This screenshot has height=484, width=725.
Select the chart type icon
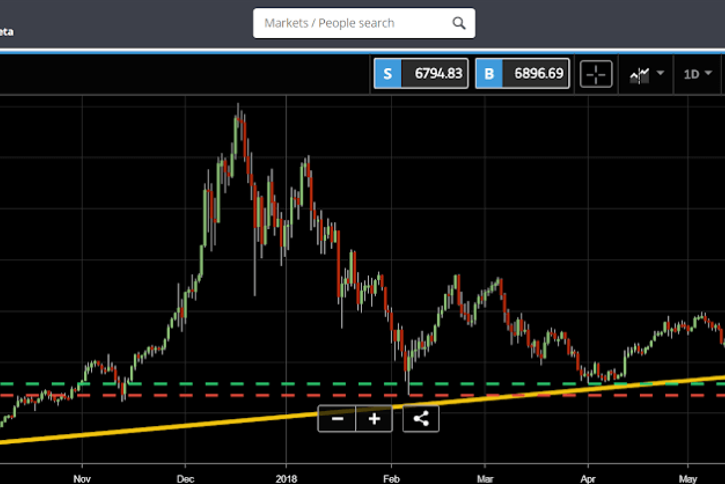point(639,74)
